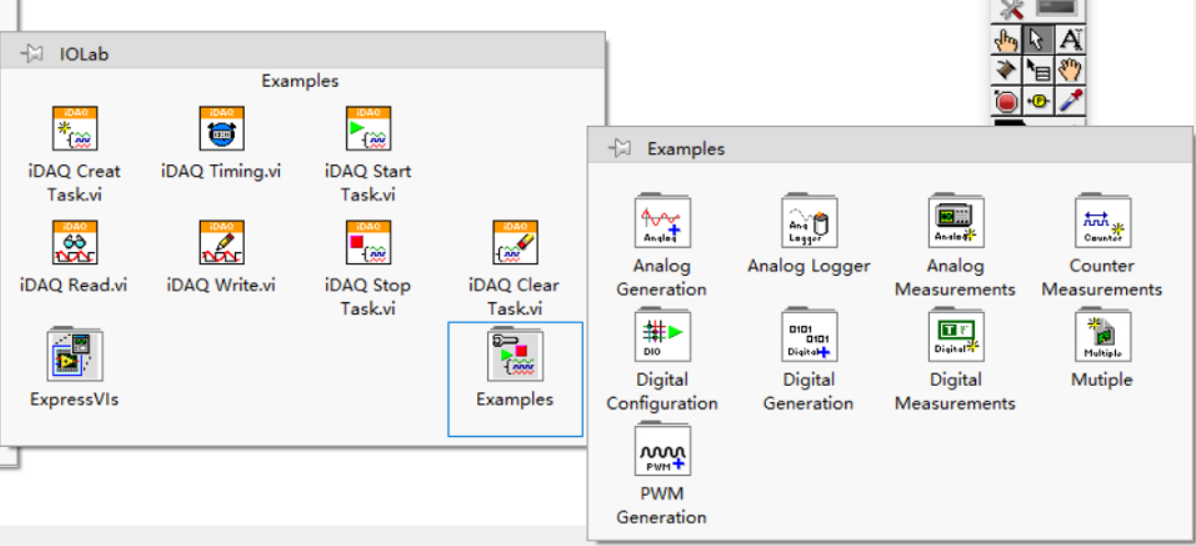Select the Set/Clear Breakpoint tool

coord(1007,101)
